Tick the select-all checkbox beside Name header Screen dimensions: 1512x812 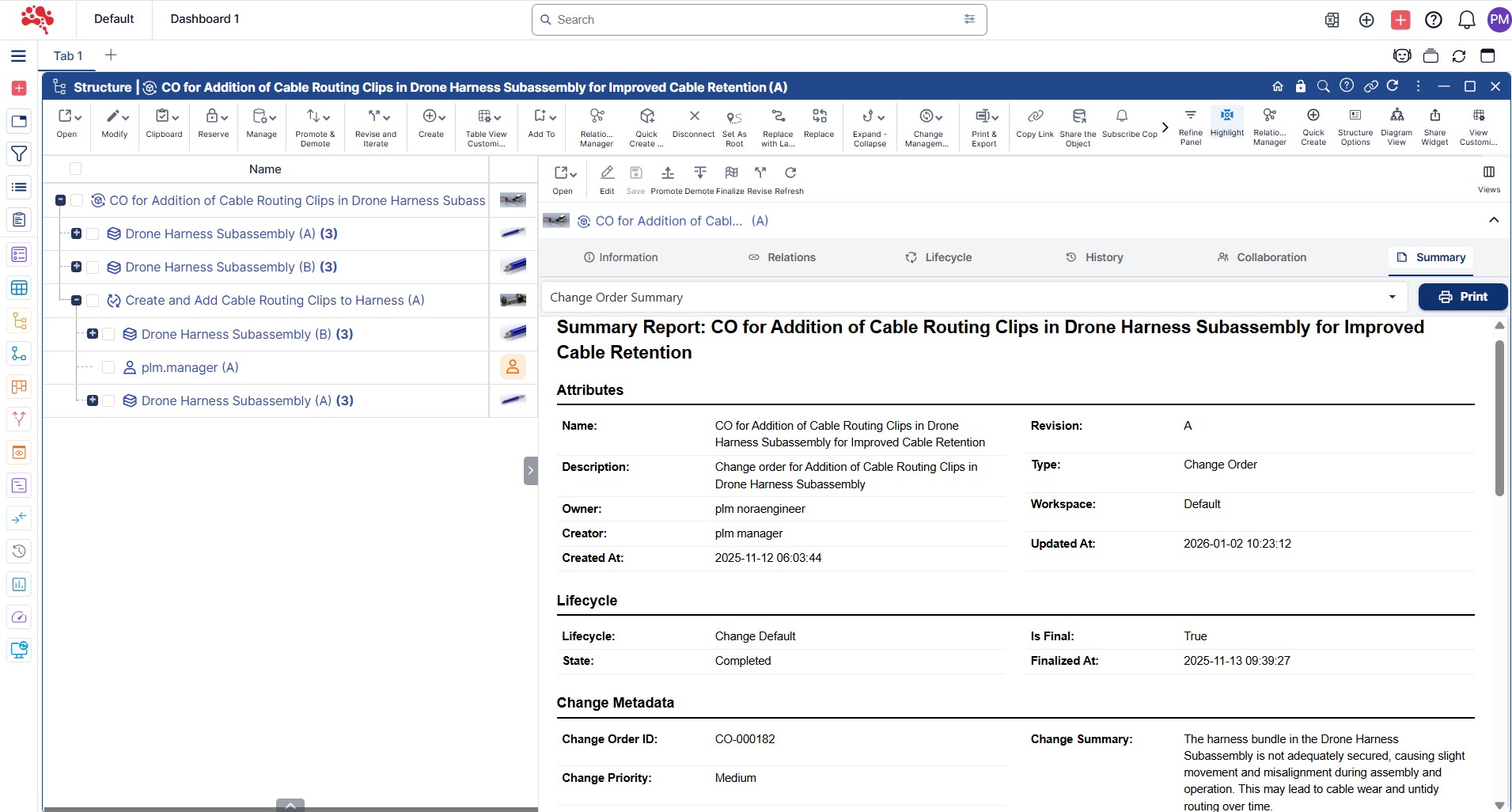(x=76, y=169)
